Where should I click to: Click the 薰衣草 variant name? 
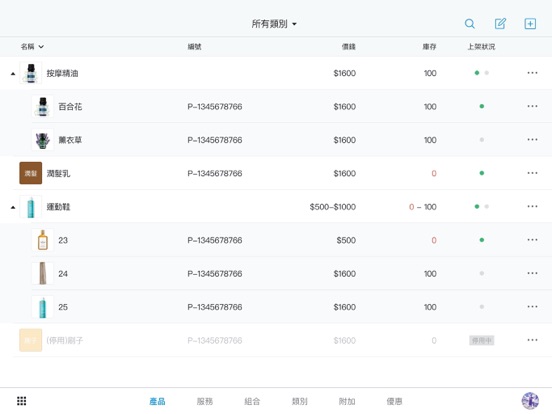coord(70,140)
